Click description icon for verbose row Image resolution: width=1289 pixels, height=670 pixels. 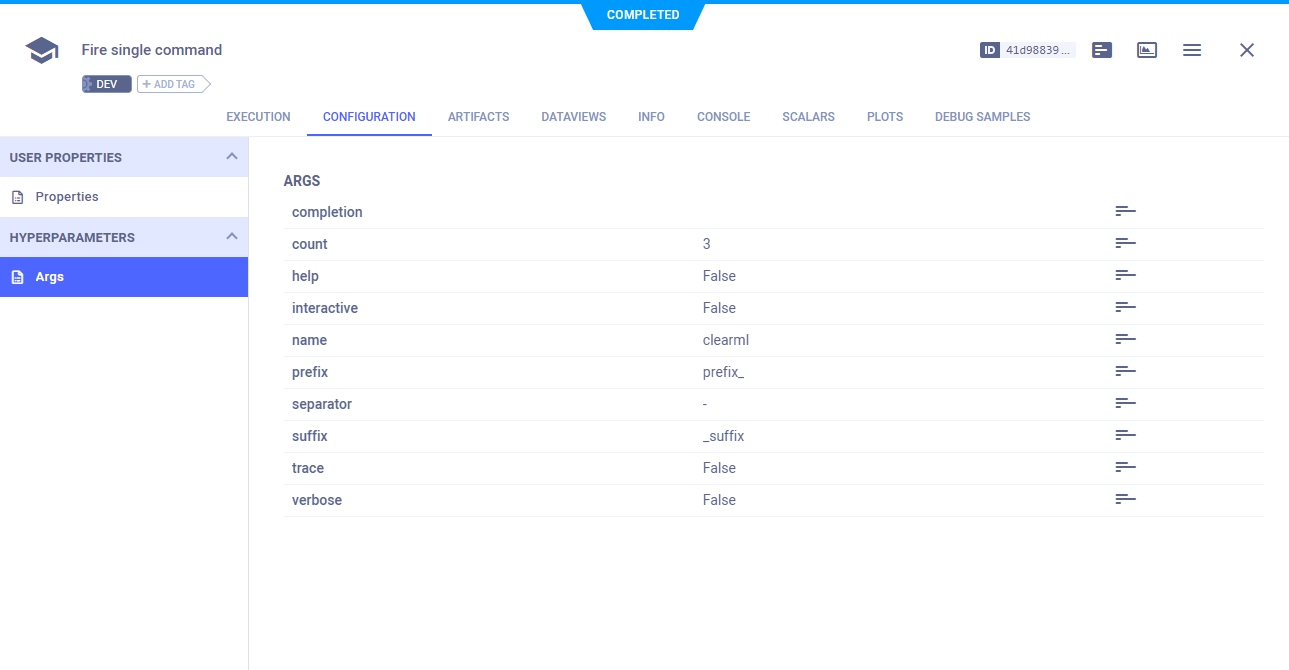[1125, 500]
